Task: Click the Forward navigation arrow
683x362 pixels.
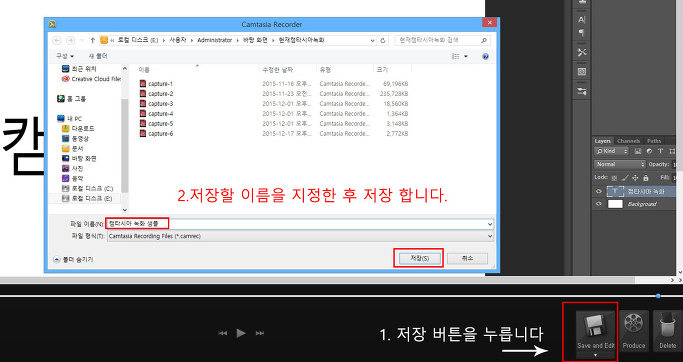Action: pos(70,40)
